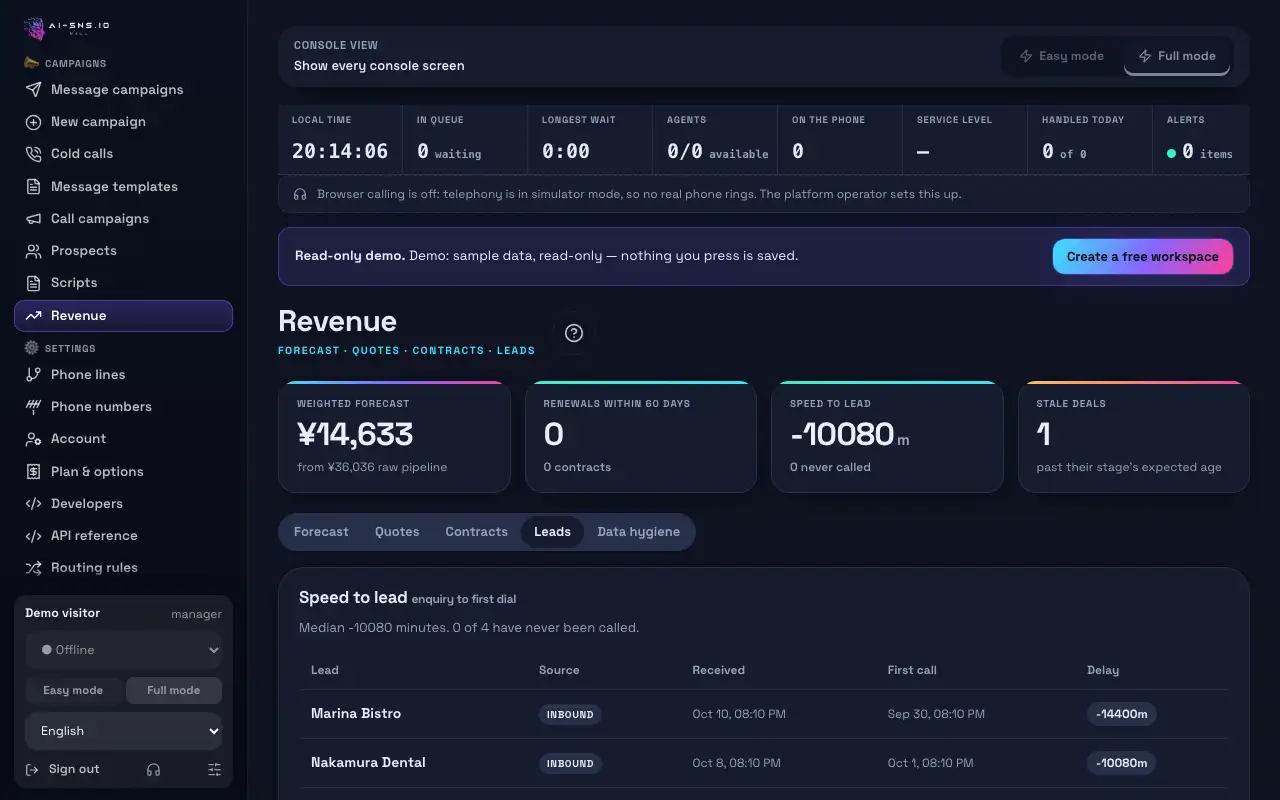Click the Weighted forecast ¥14,633 card

pyautogui.click(x=394, y=437)
